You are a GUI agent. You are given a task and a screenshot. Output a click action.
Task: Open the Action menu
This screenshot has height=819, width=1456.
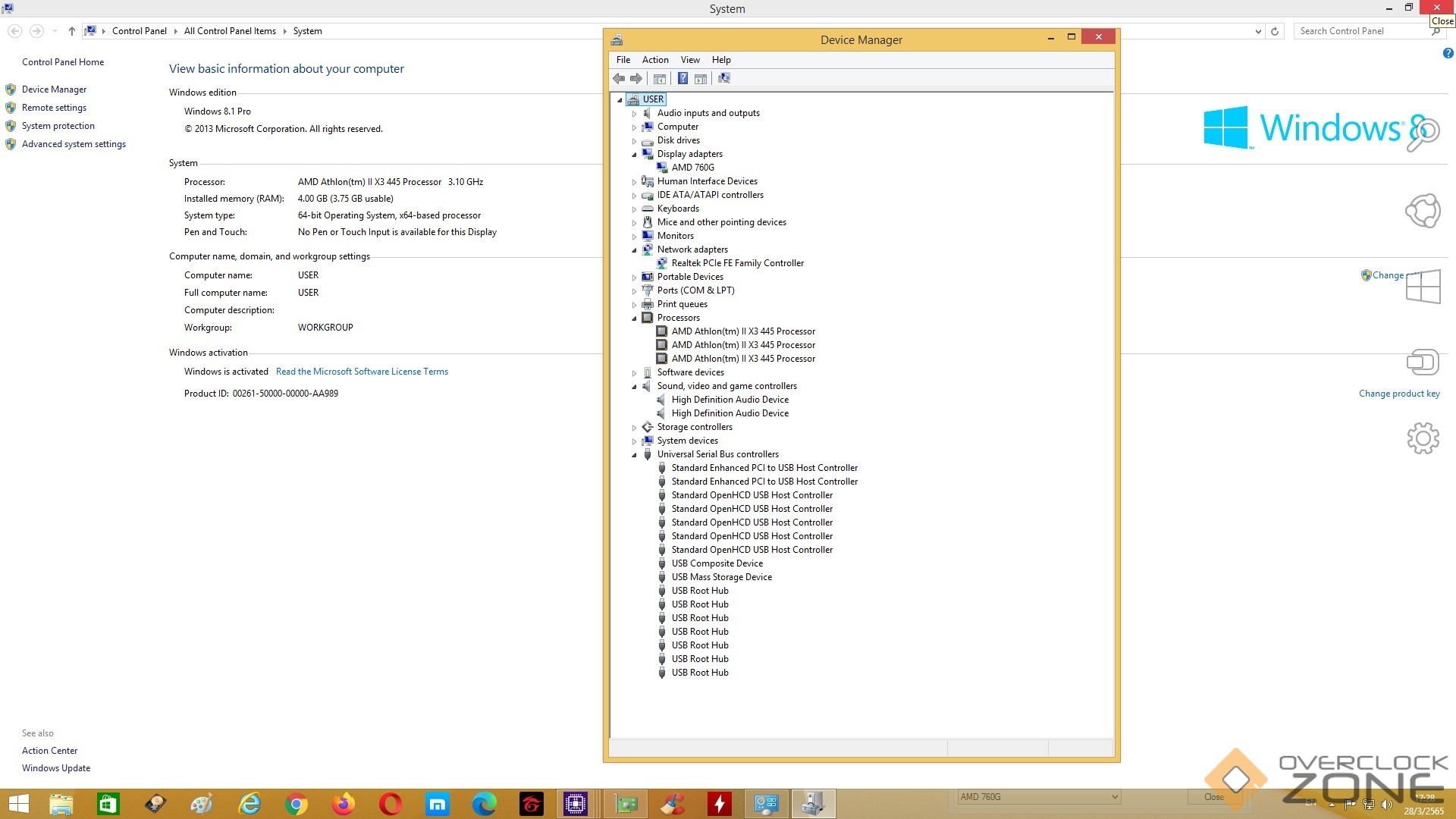click(654, 60)
